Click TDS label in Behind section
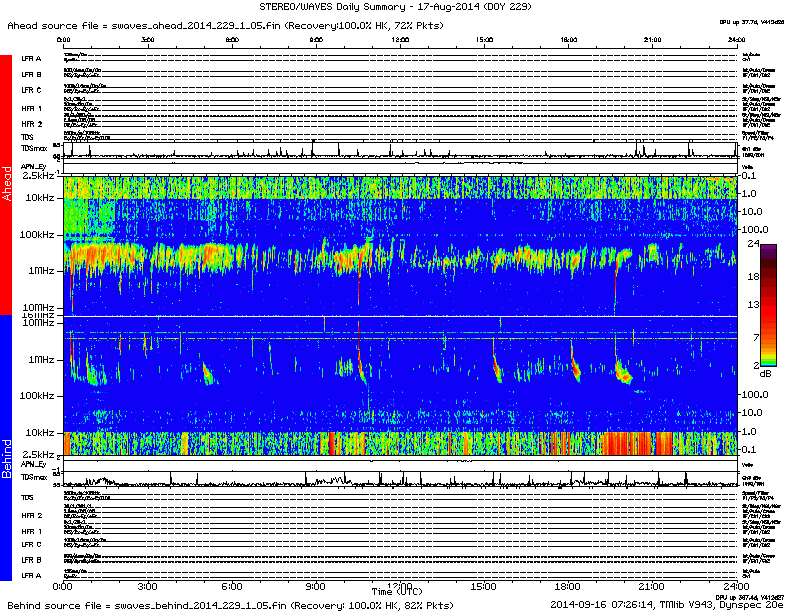Image resolution: width=792 pixels, height=612 pixels. 27,497
